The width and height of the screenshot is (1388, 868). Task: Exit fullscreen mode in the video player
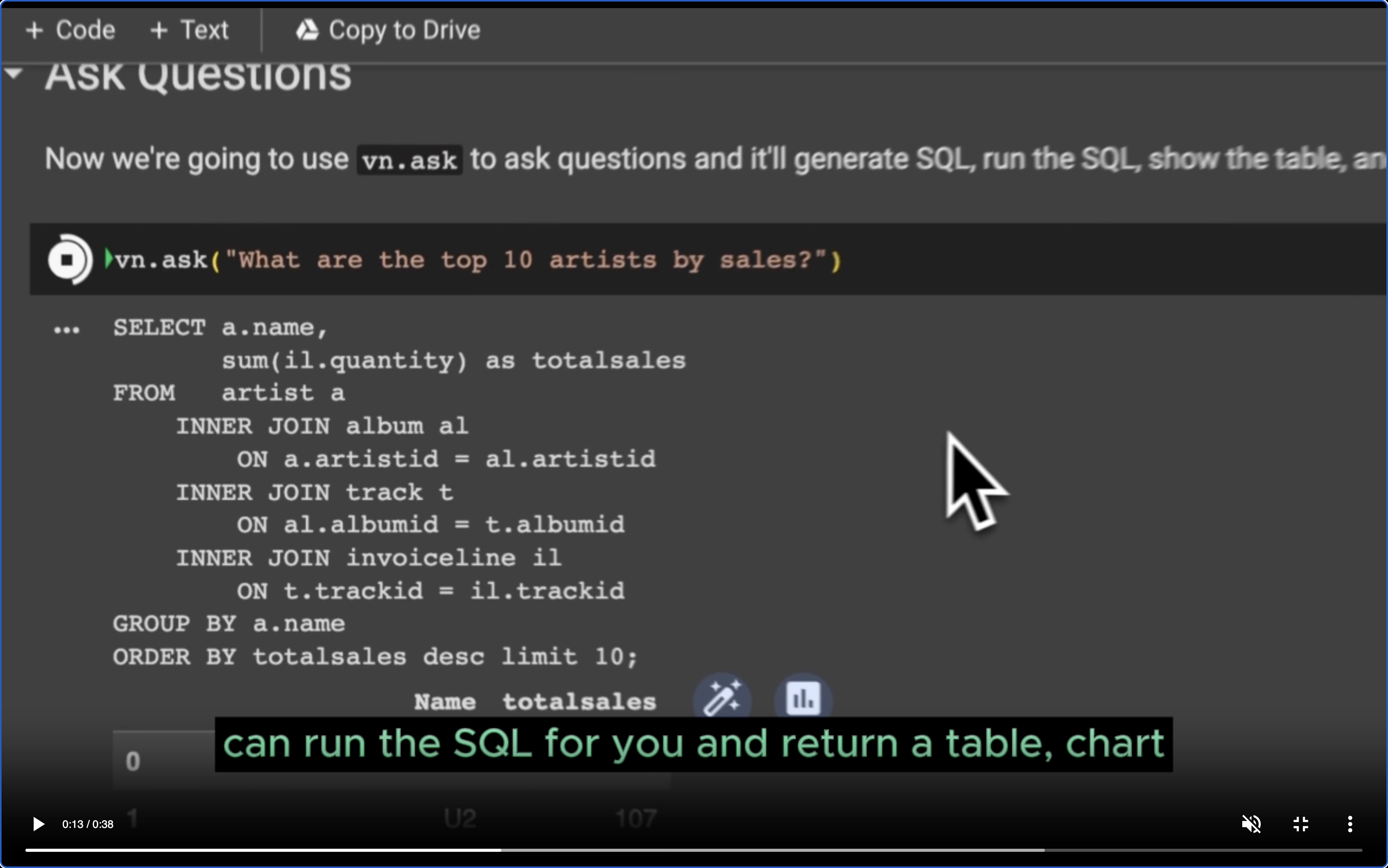pyautogui.click(x=1301, y=824)
